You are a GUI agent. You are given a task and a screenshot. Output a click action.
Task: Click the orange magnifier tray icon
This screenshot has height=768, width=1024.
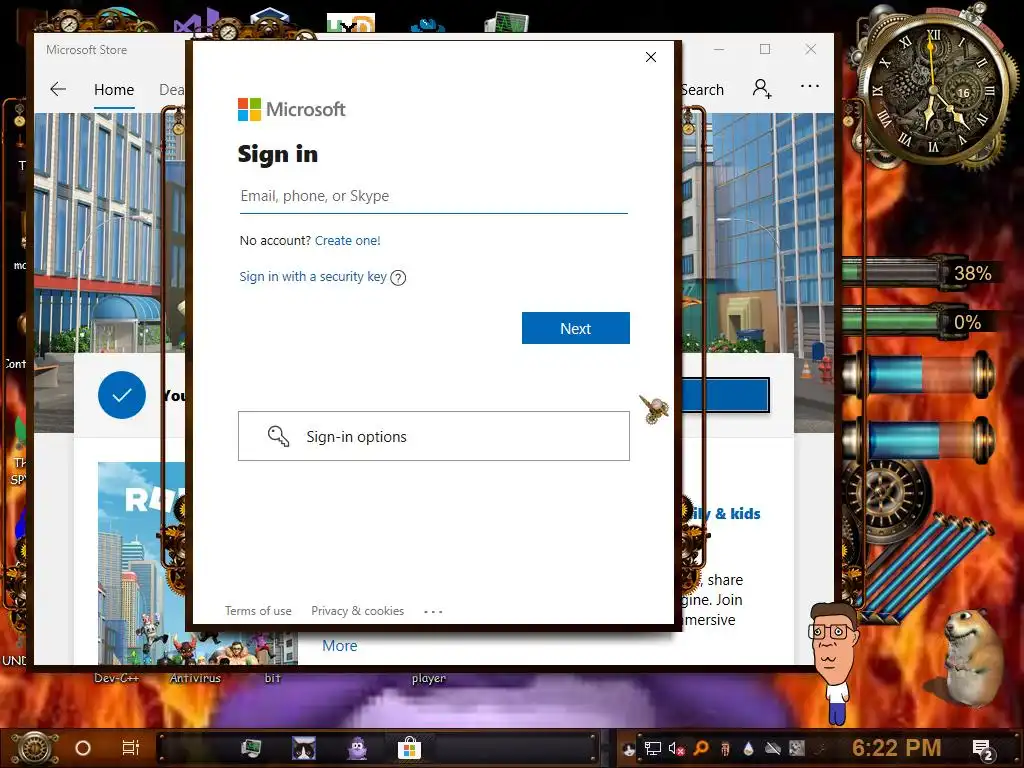[x=701, y=748]
